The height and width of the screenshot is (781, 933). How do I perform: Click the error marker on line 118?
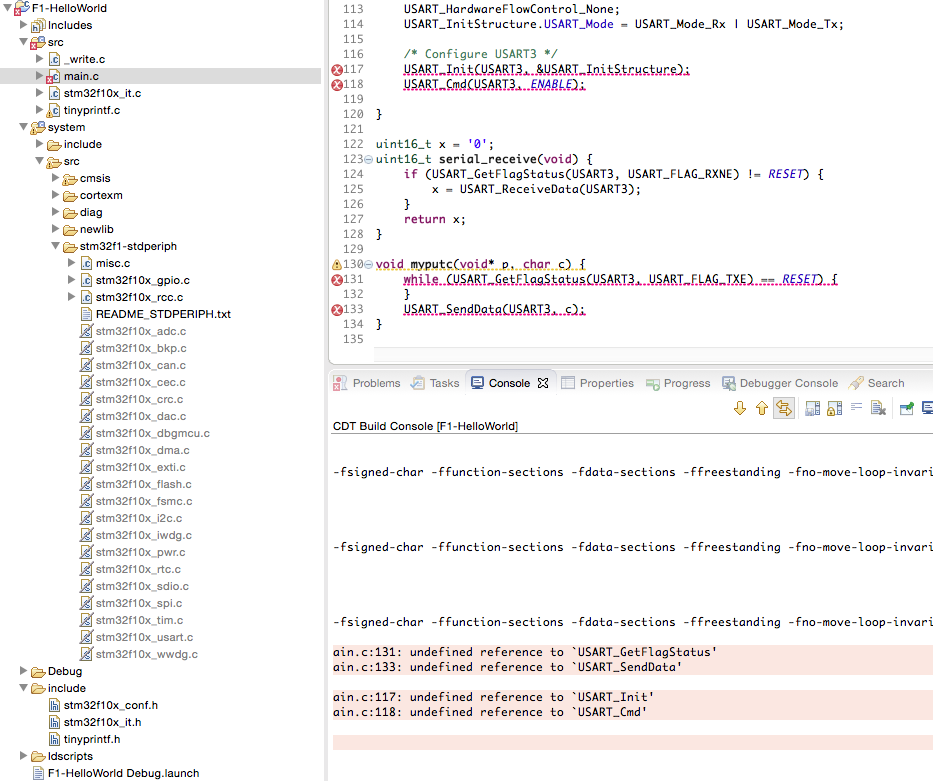tap(337, 84)
